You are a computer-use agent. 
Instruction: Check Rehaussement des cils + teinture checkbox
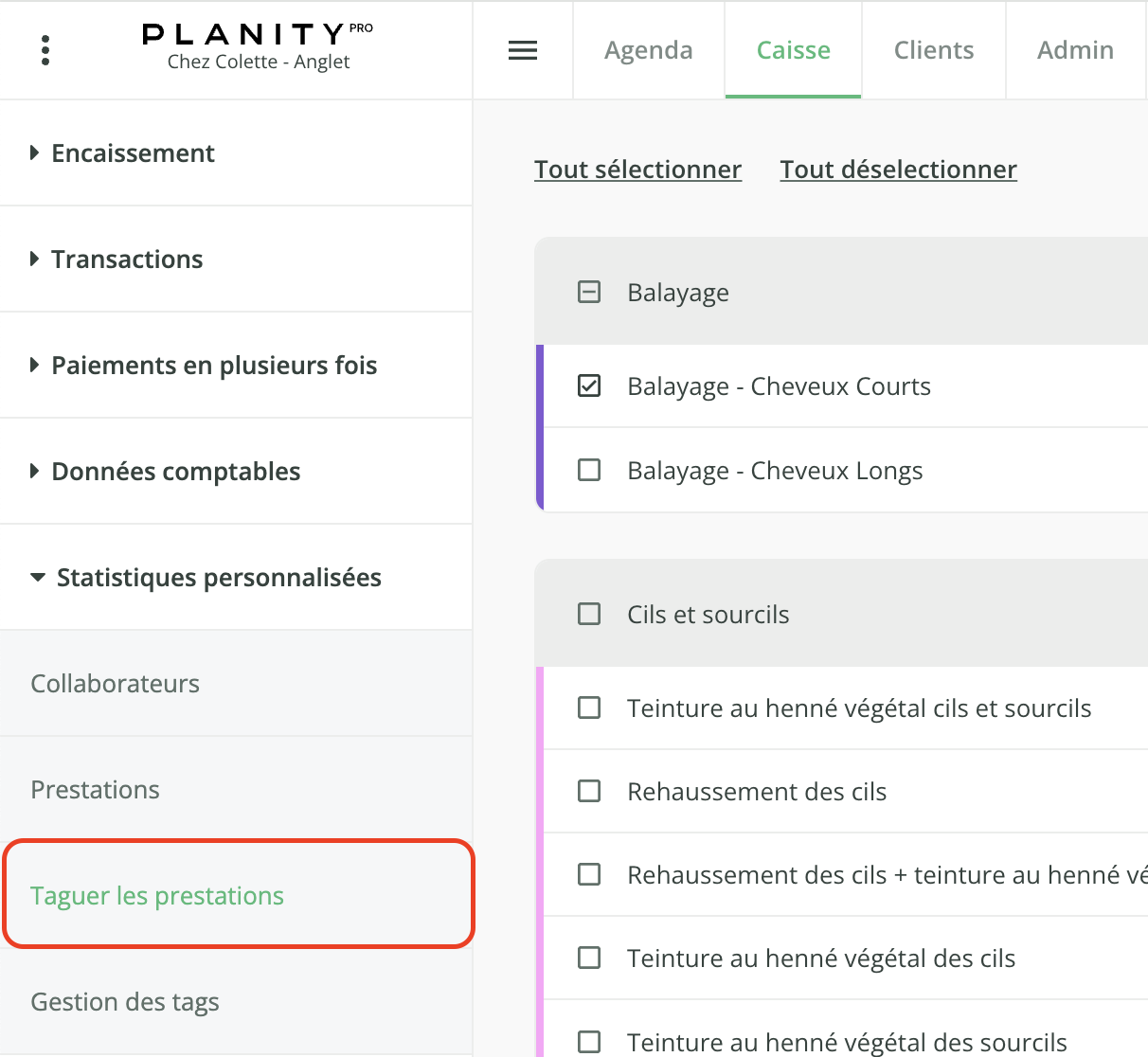[589, 874]
